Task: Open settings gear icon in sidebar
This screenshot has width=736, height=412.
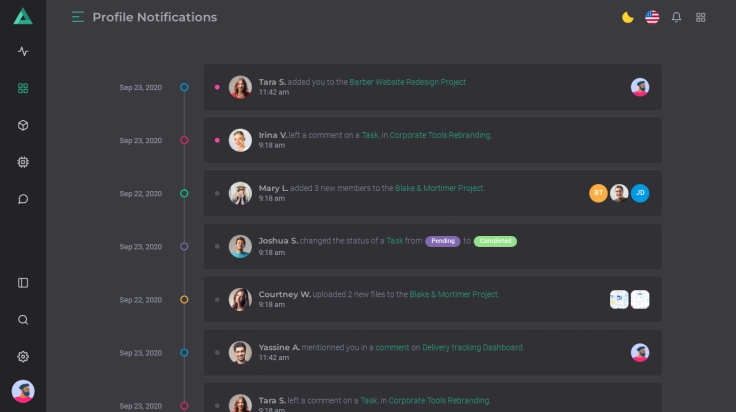Action: tap(23, 357)
